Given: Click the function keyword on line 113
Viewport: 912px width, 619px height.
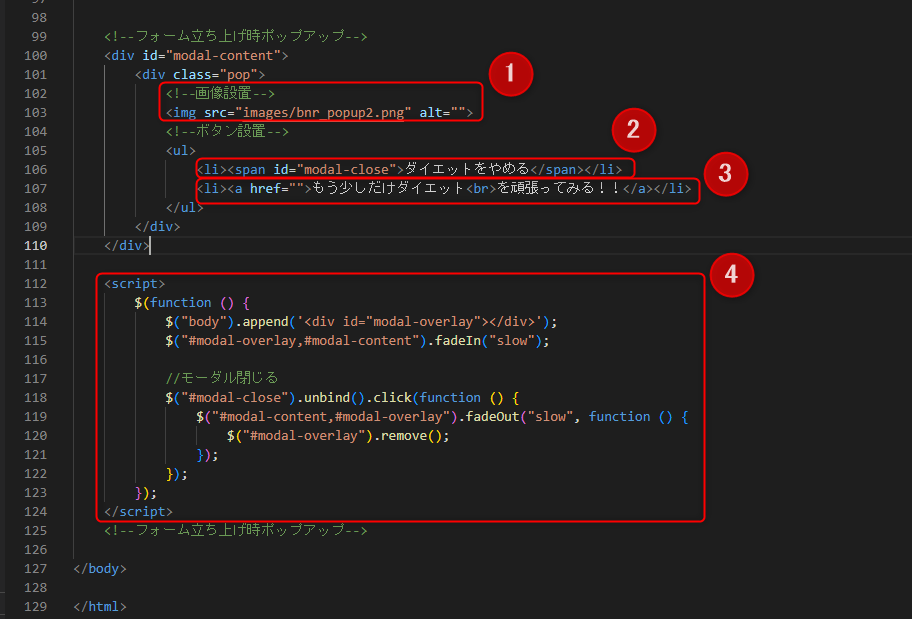Looking at the screenshot, I should 180,303.
